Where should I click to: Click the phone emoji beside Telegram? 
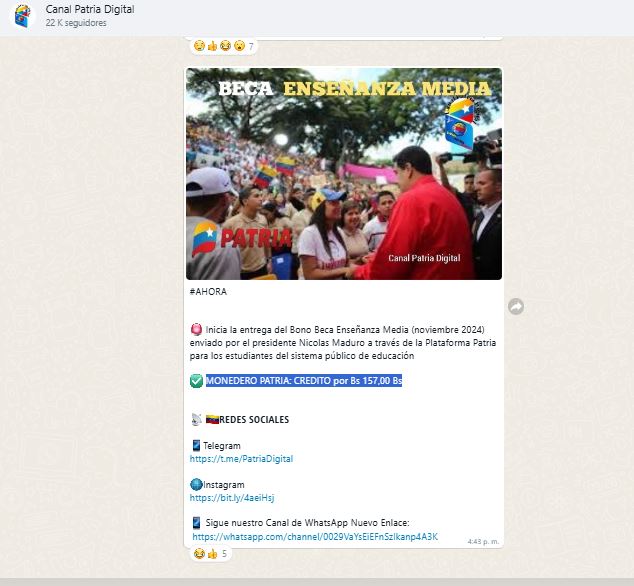click(196, 445)
